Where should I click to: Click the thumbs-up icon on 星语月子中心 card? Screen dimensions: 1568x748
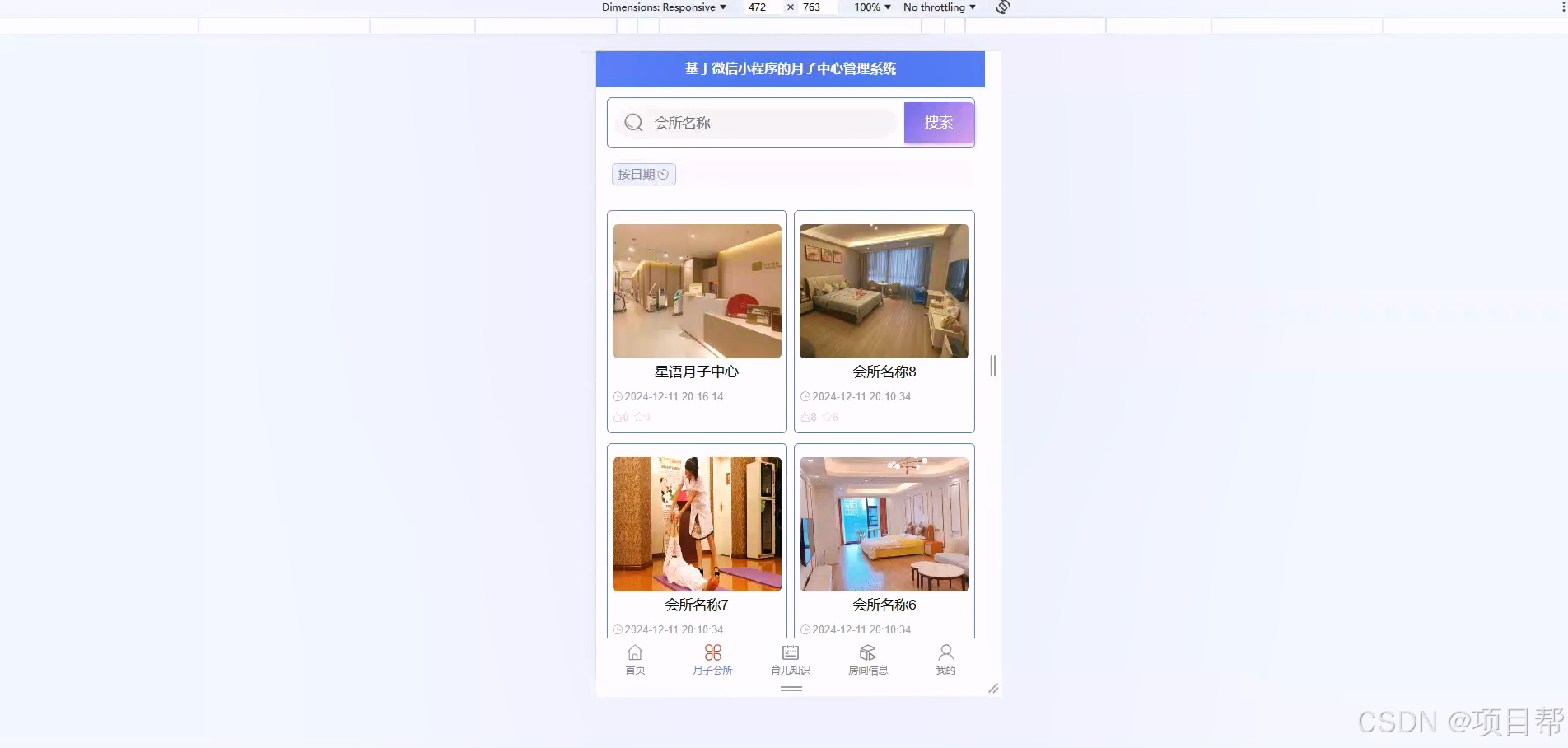pyautogui.click(x=619, y=417)
